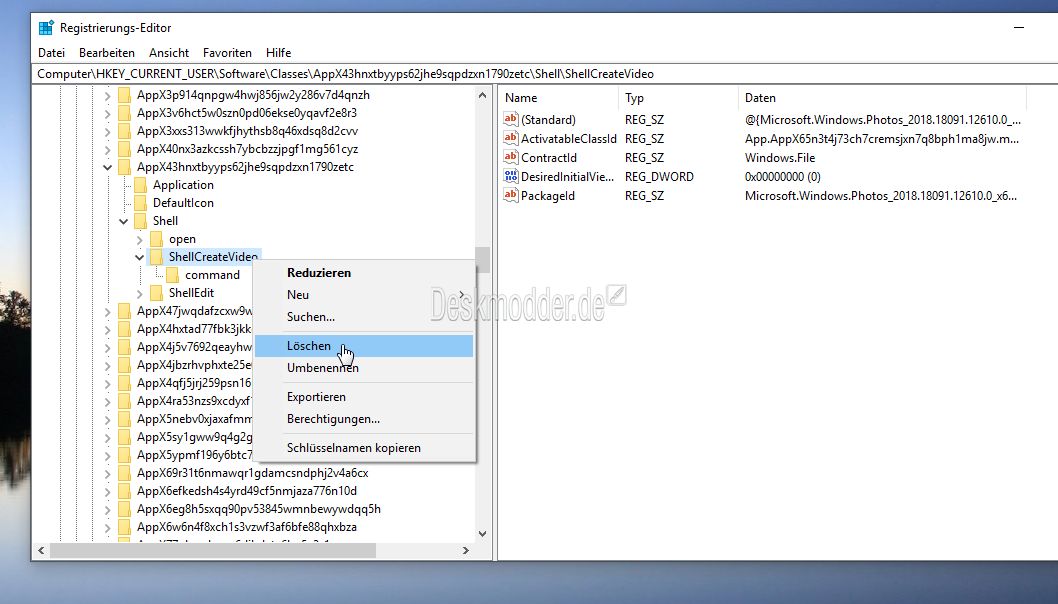
Task: Select the DefaultIcon key folder icon
Action: click(140, 203)
